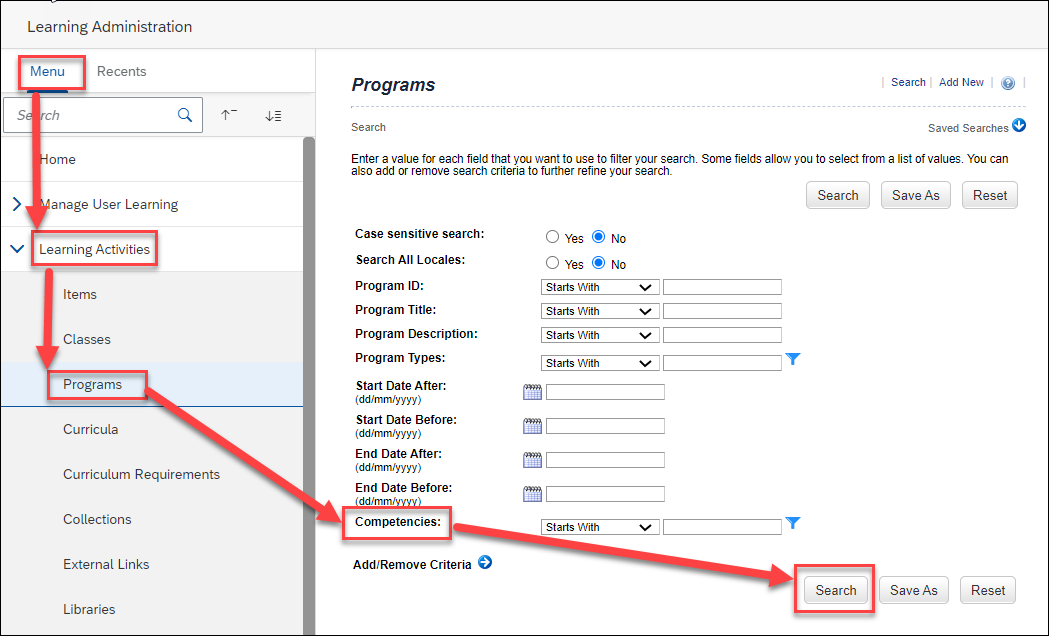Switch to the Recents tab
The height and width of the screenshot is (636, 1049).
121,71
